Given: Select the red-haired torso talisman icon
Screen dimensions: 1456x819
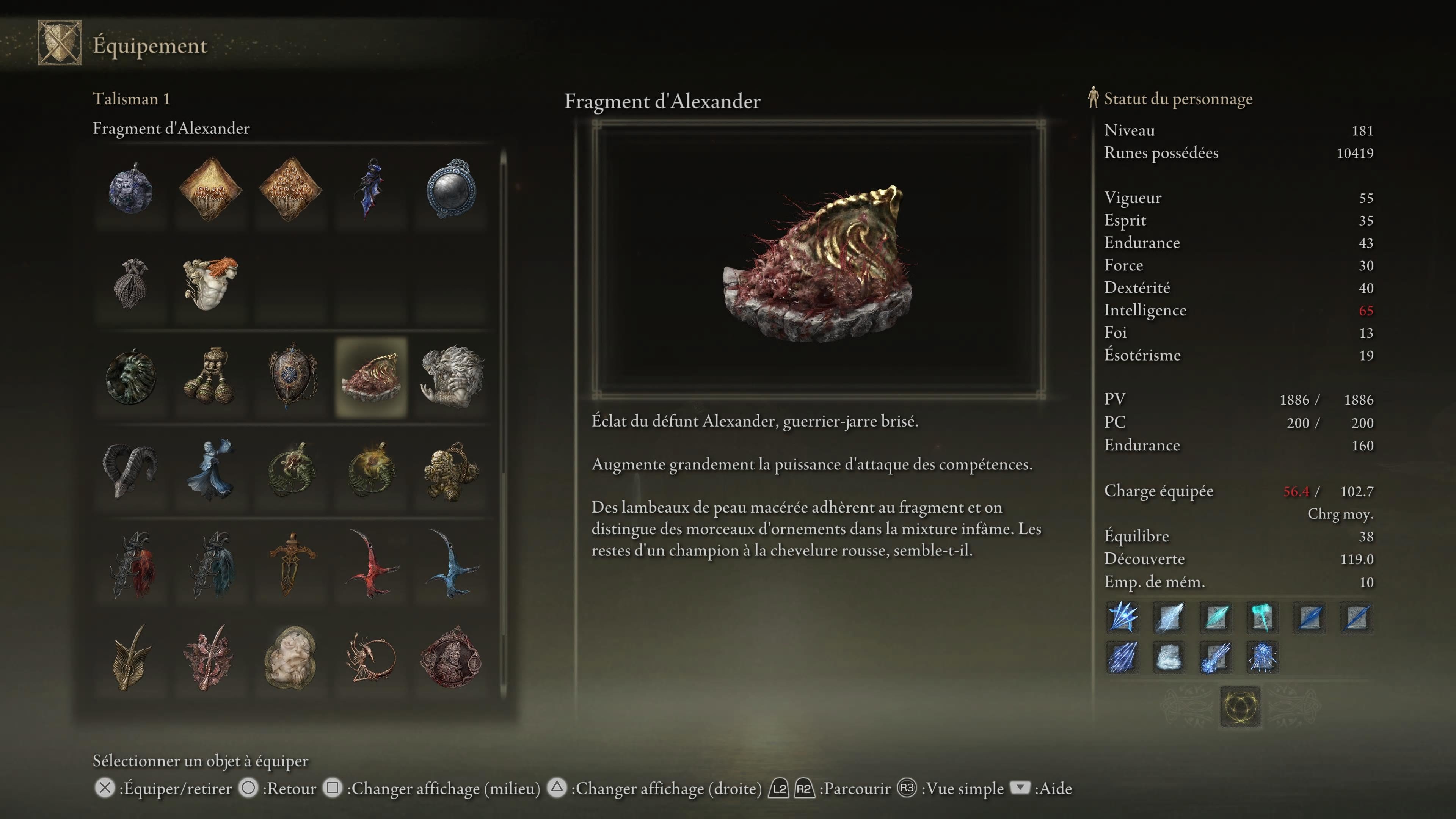Looking at the screenshot, I should [211, 283].
